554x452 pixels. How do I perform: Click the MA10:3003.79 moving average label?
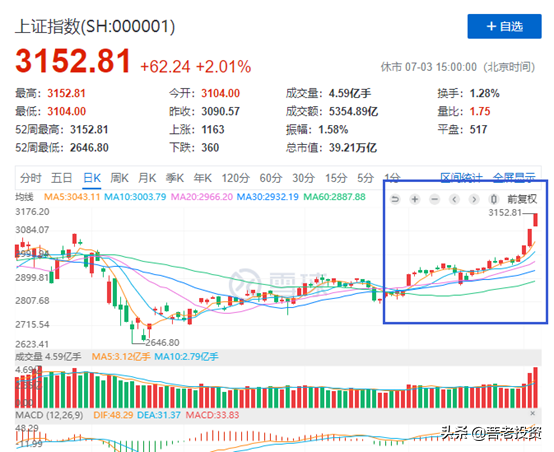135,197
